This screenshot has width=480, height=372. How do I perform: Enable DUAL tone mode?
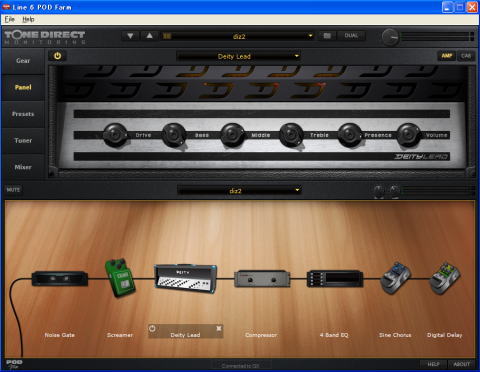pos(351,36)
